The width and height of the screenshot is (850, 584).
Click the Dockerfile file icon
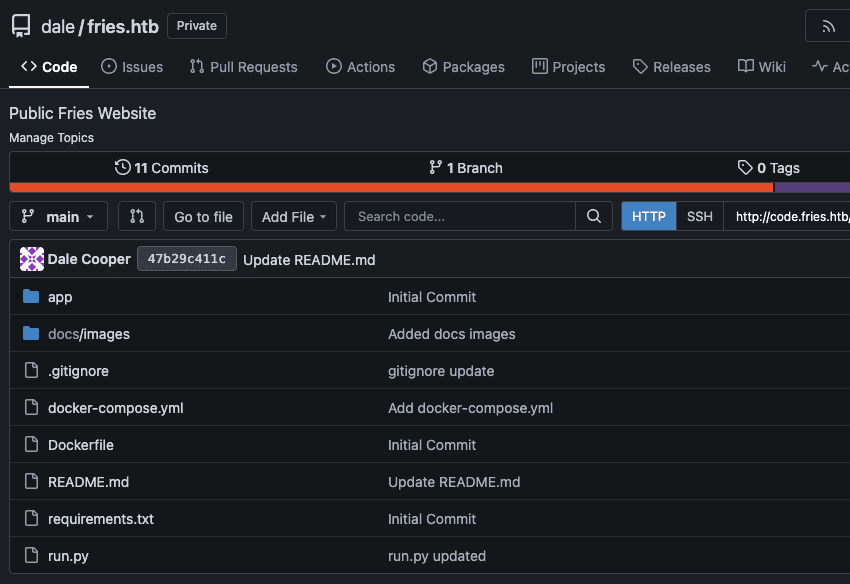31,444
